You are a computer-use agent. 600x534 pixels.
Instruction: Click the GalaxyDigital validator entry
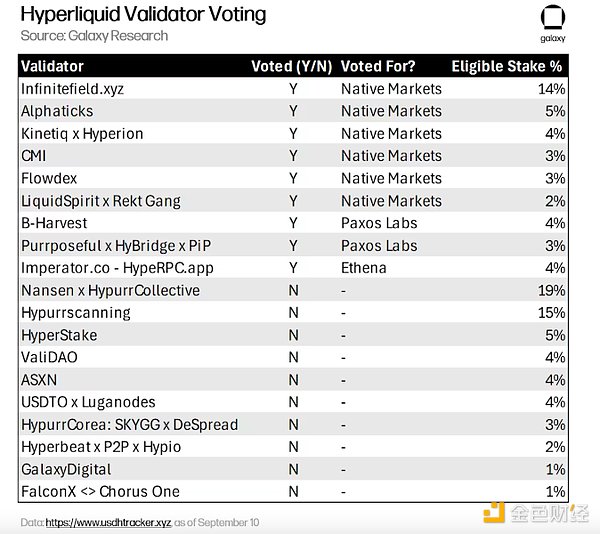click(66, 469)
